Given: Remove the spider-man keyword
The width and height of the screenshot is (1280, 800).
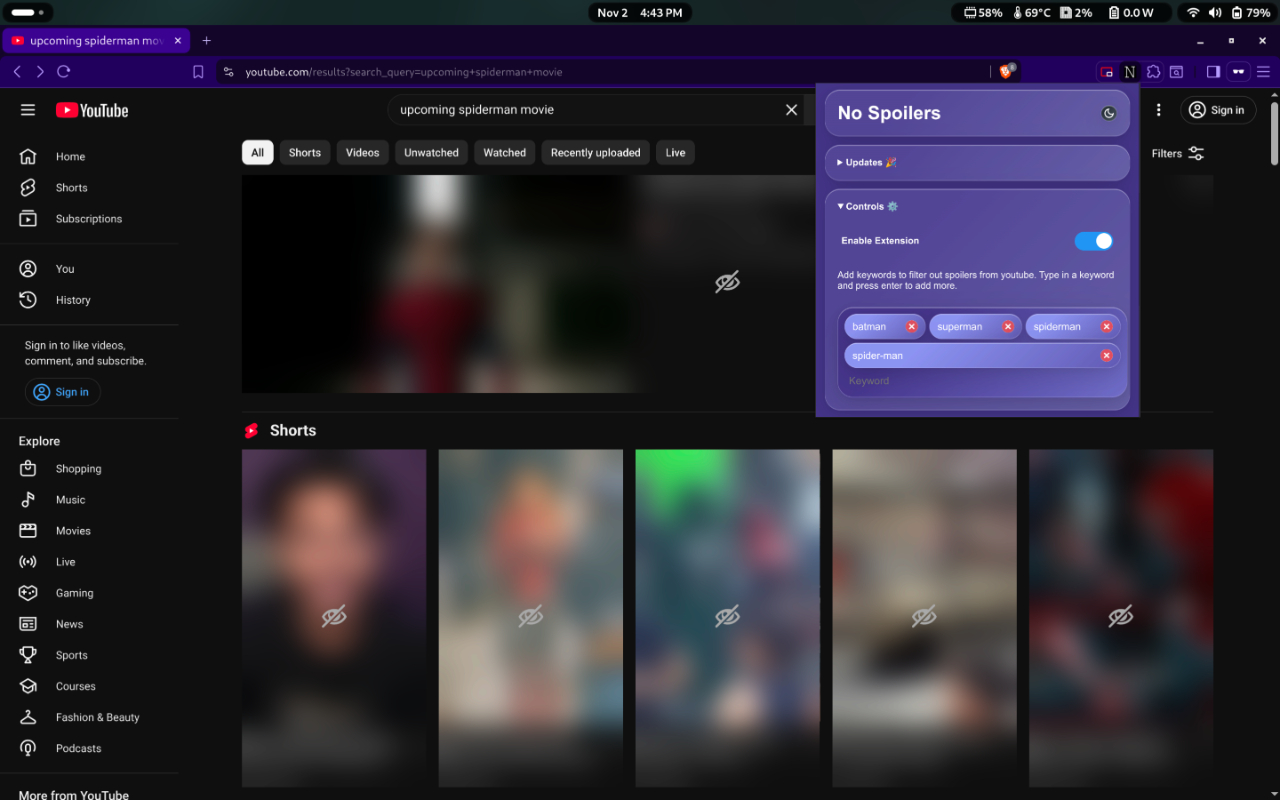Looking at the screenshot, I should (1106, 356).
